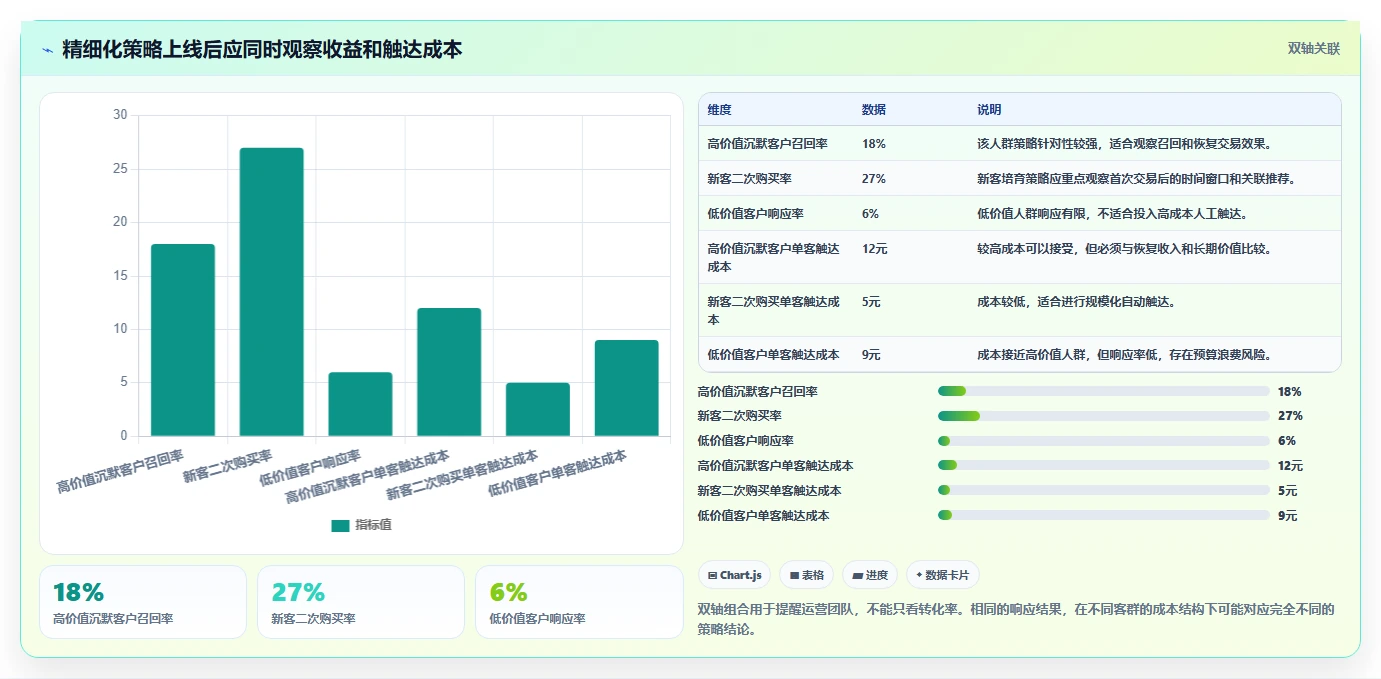Click description 成本接近高价值人群
The image size is (1381, 679).
point(1125,355)
